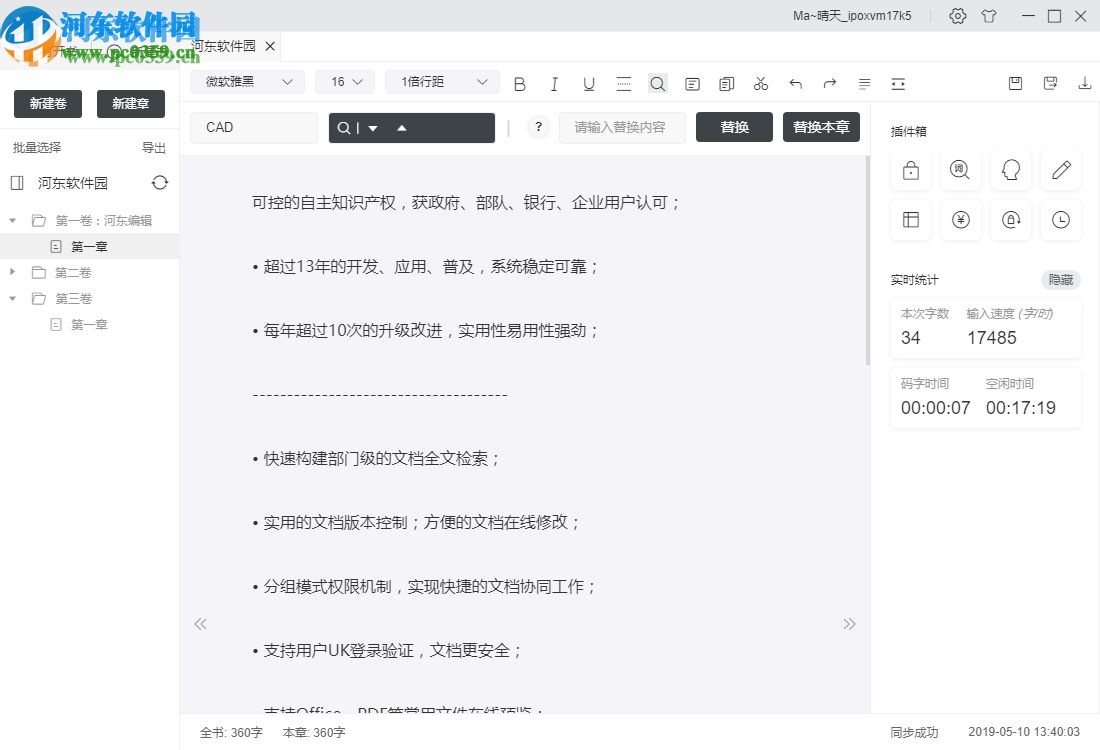Screen dimensions: 1100x750
Task: Expand 第二卷 in the chapter tree
Action: (12, 272)
